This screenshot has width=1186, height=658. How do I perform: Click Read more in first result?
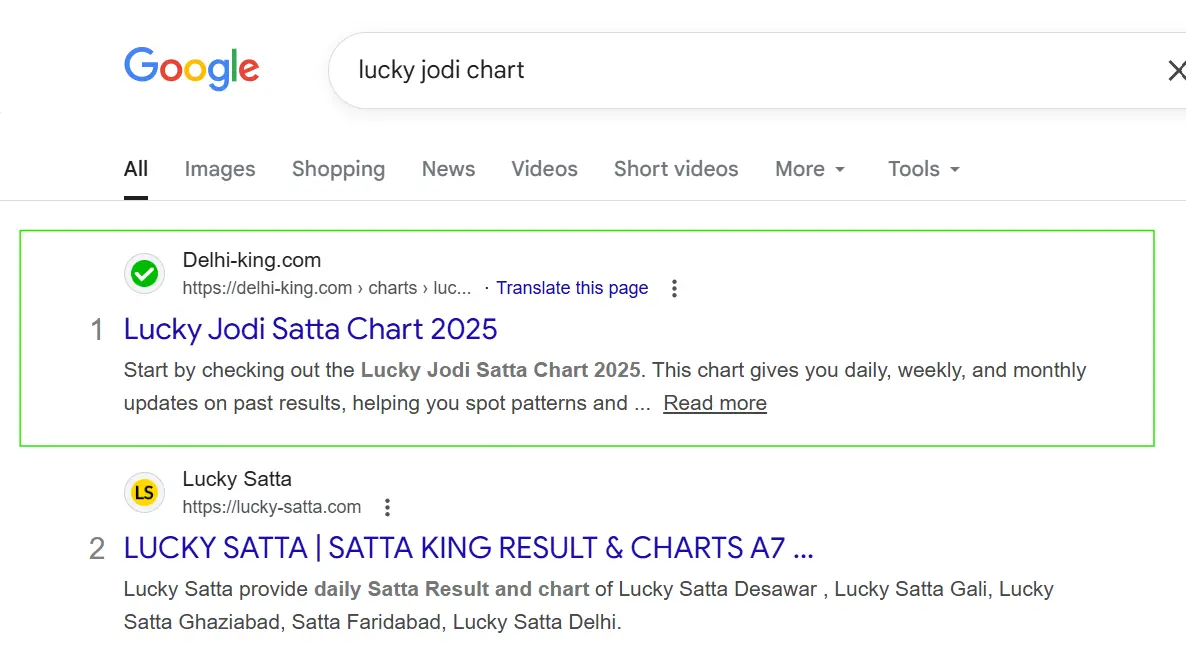tap(715, 403)
